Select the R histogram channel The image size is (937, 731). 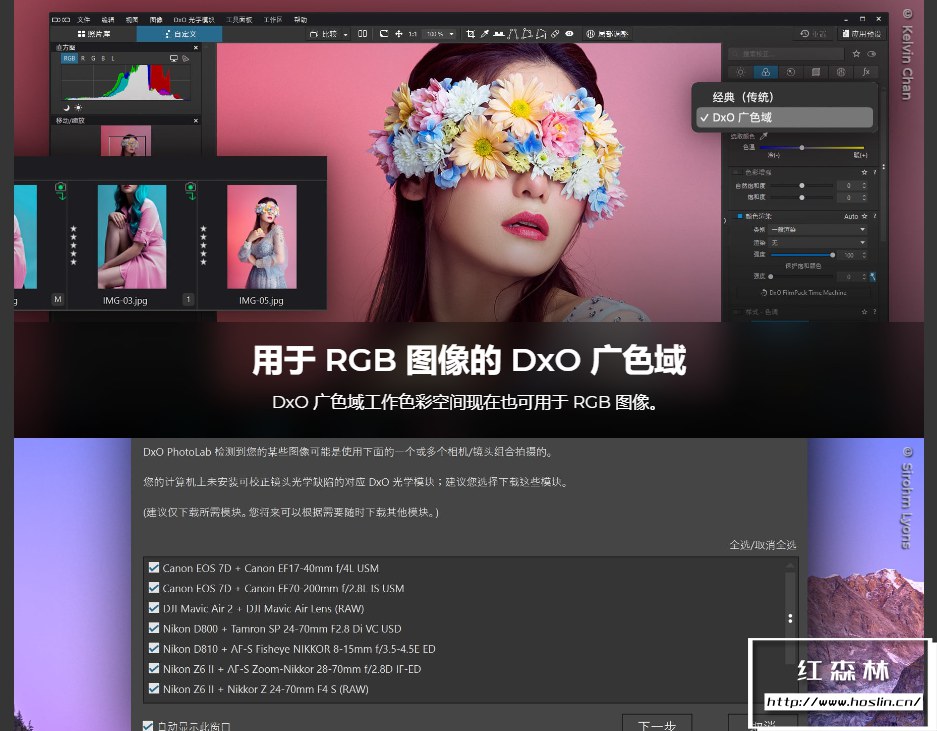83,59
